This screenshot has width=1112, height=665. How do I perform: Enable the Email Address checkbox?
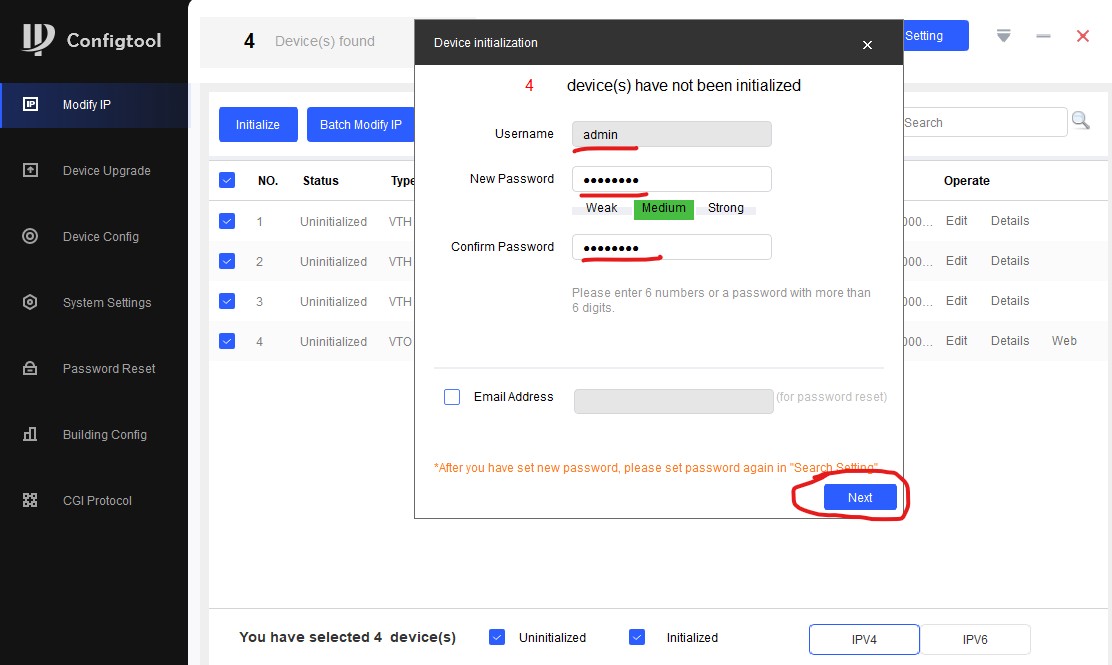[452, 397]
